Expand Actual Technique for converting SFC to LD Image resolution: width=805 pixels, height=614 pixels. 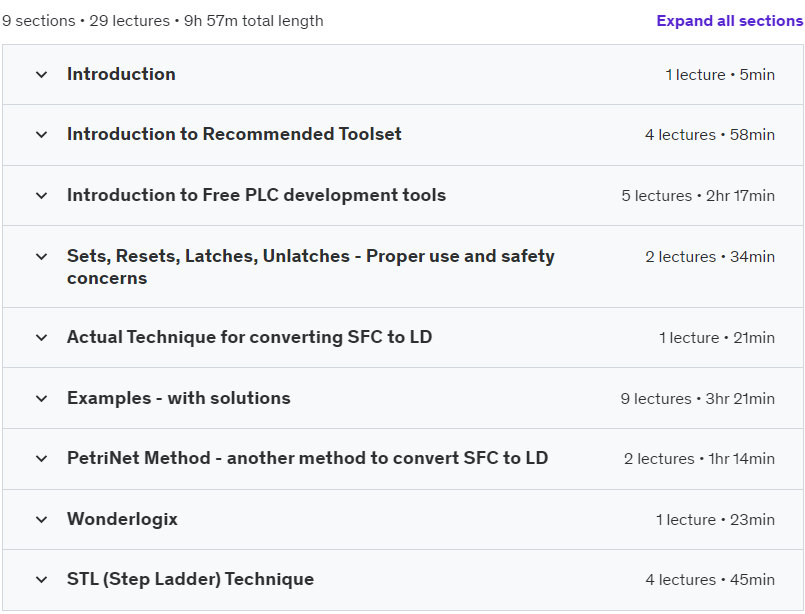[x=249, y=337]
